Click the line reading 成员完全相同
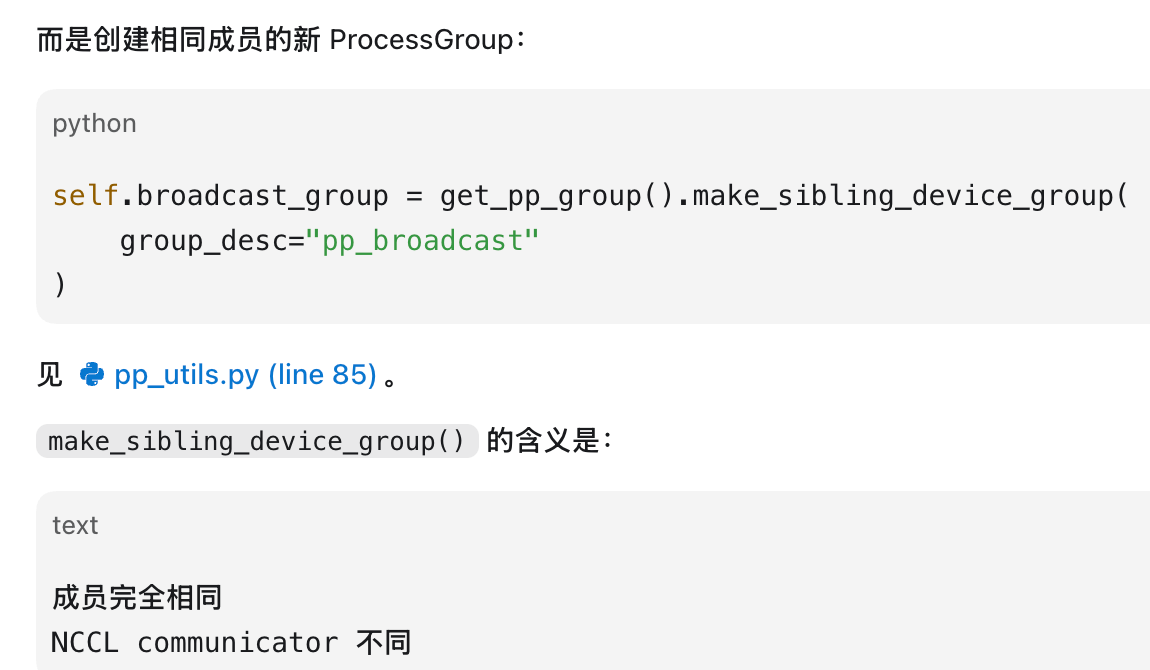This screenshot has height=670, width=1150. [x=137, y=597]
